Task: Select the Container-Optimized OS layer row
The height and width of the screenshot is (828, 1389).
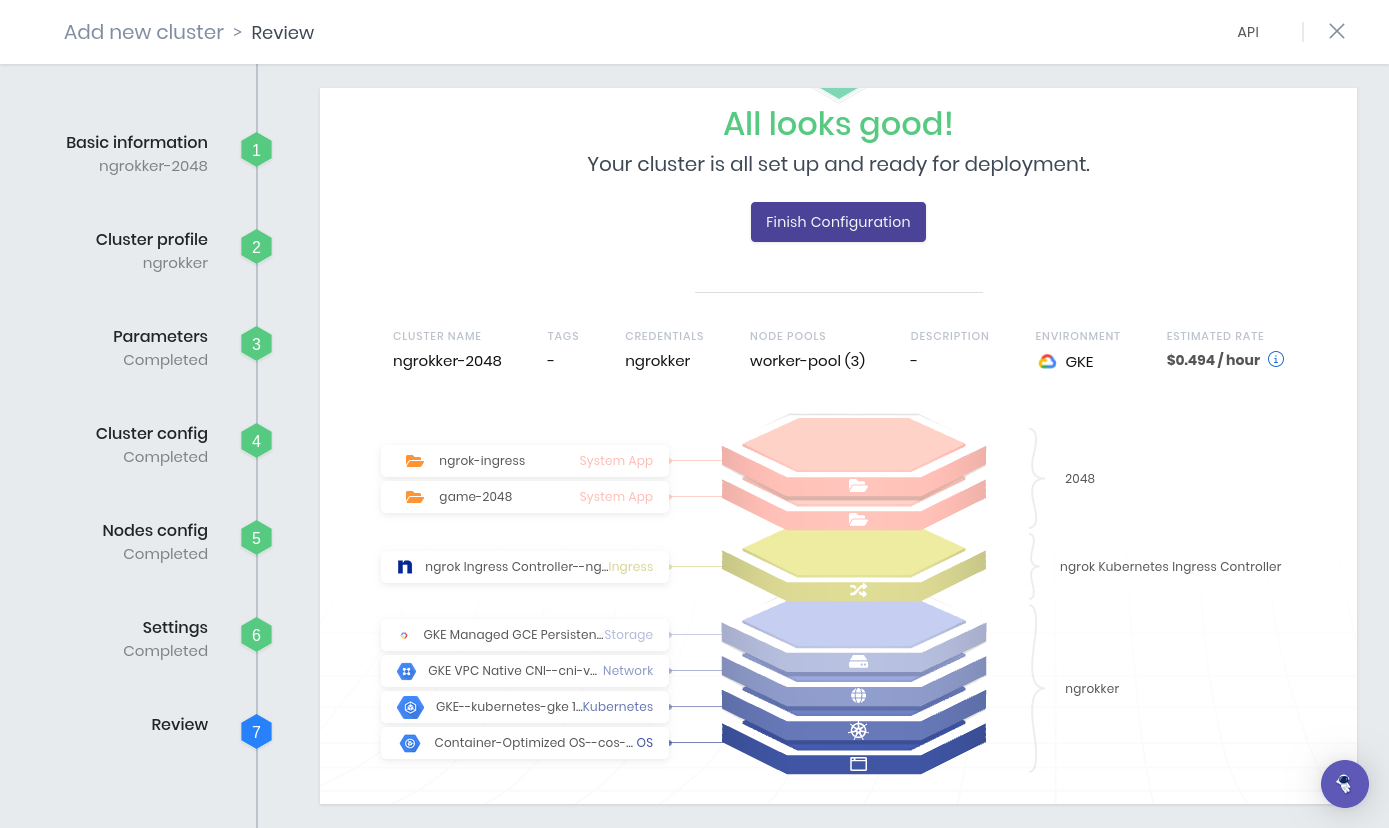Action: click(525, 743)
